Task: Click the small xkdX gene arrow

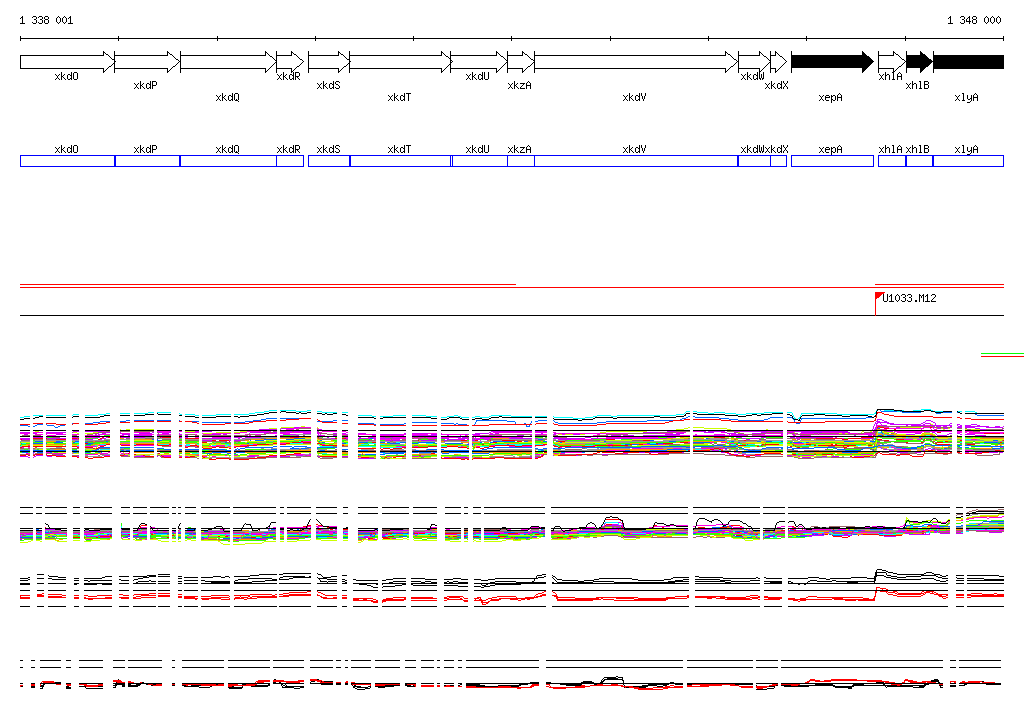Action: pyautogui.click(x=778, y=62)
